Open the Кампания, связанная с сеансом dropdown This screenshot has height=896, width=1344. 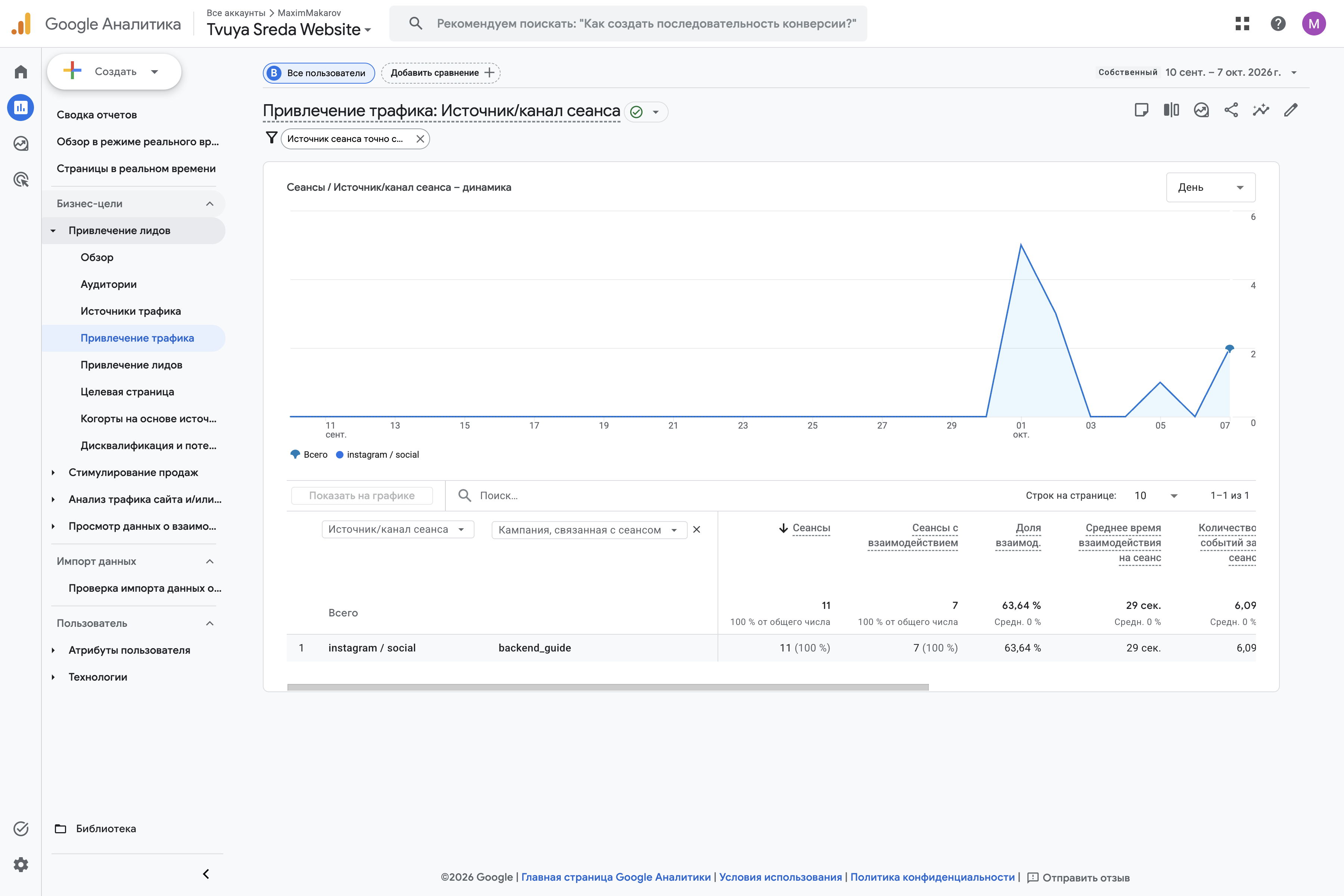[x=589, y=530]
